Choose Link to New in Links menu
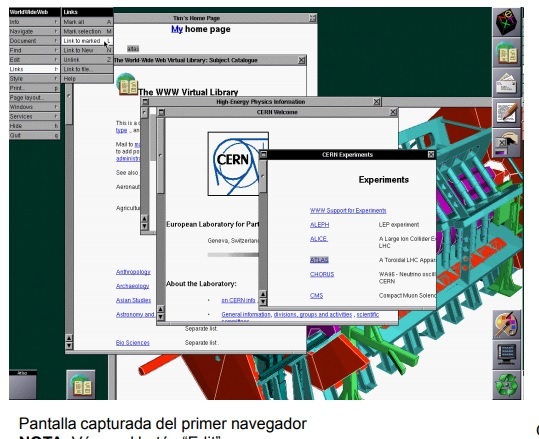This screenshot has height=439, width=539. 87,50
